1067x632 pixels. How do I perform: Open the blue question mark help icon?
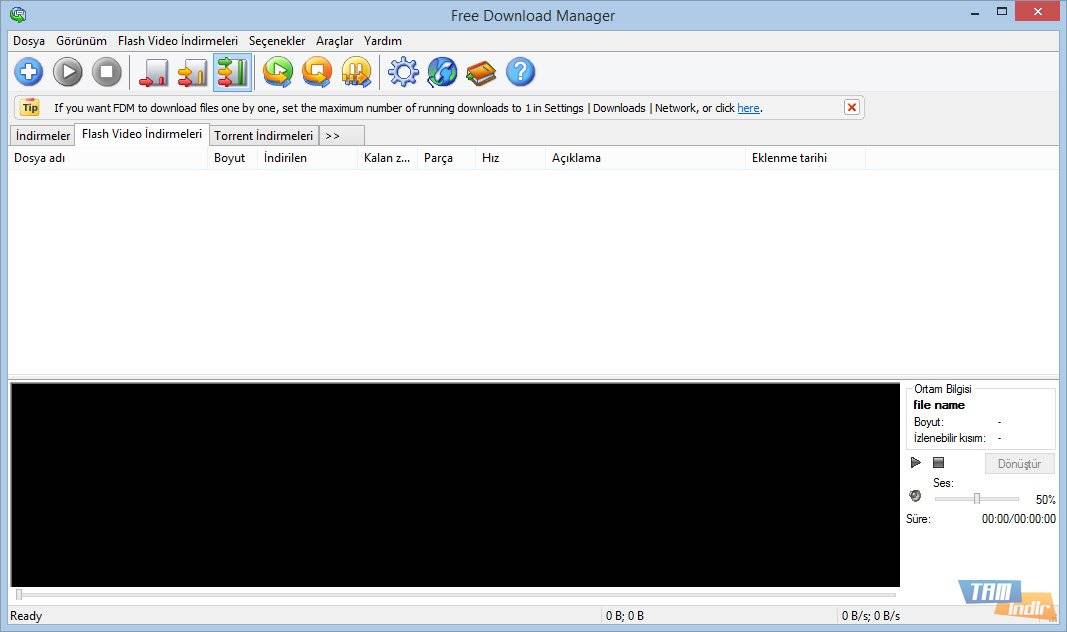pos(520,72)
